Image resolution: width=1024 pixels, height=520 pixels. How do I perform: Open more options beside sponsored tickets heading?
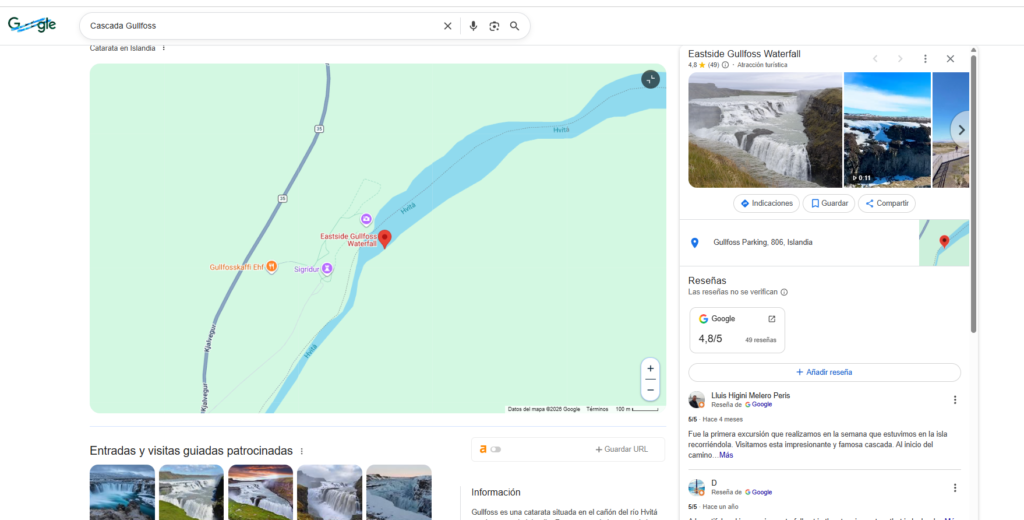point(302,451)
